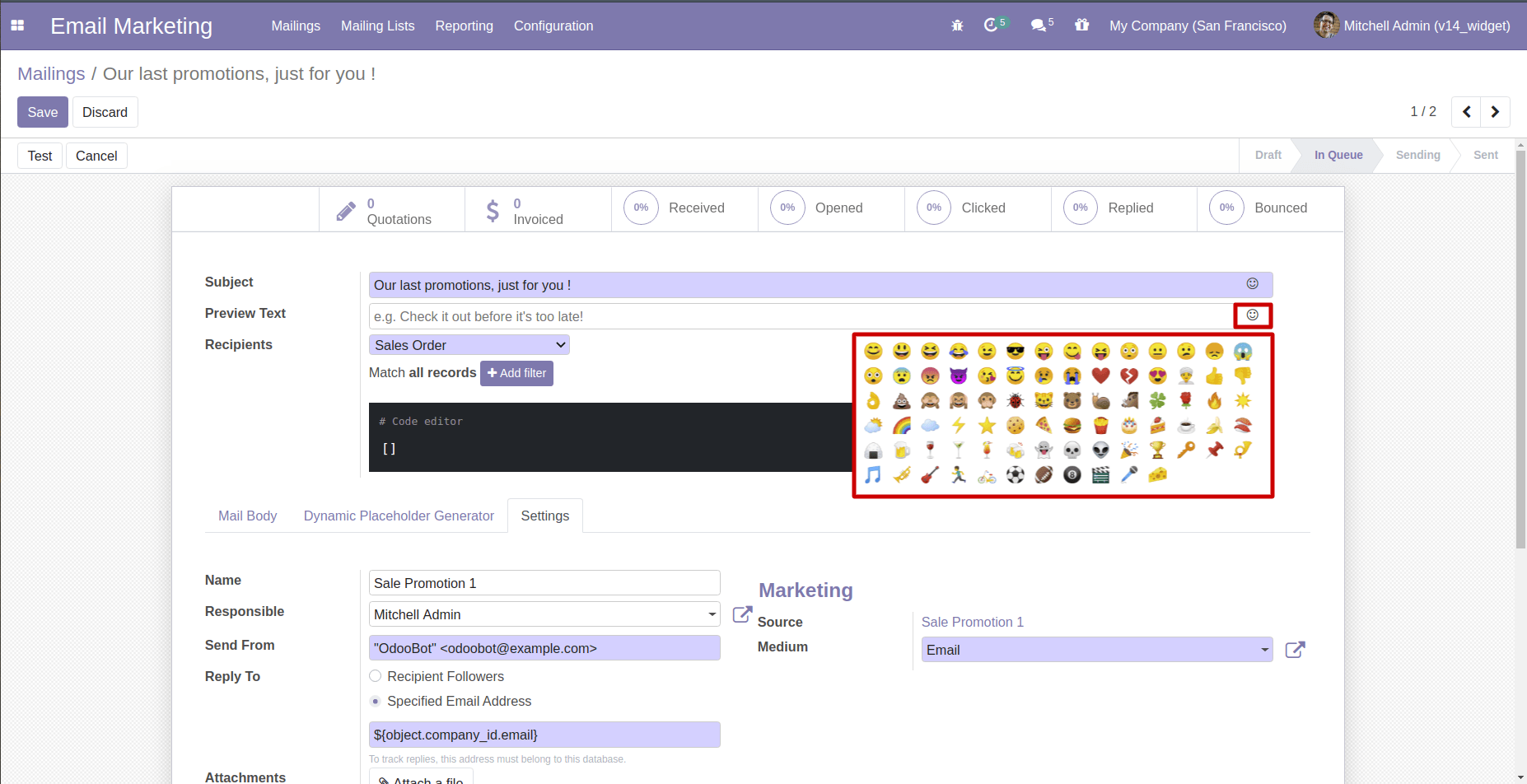Insert the rainbow emoji

click(x=902, y=426)
